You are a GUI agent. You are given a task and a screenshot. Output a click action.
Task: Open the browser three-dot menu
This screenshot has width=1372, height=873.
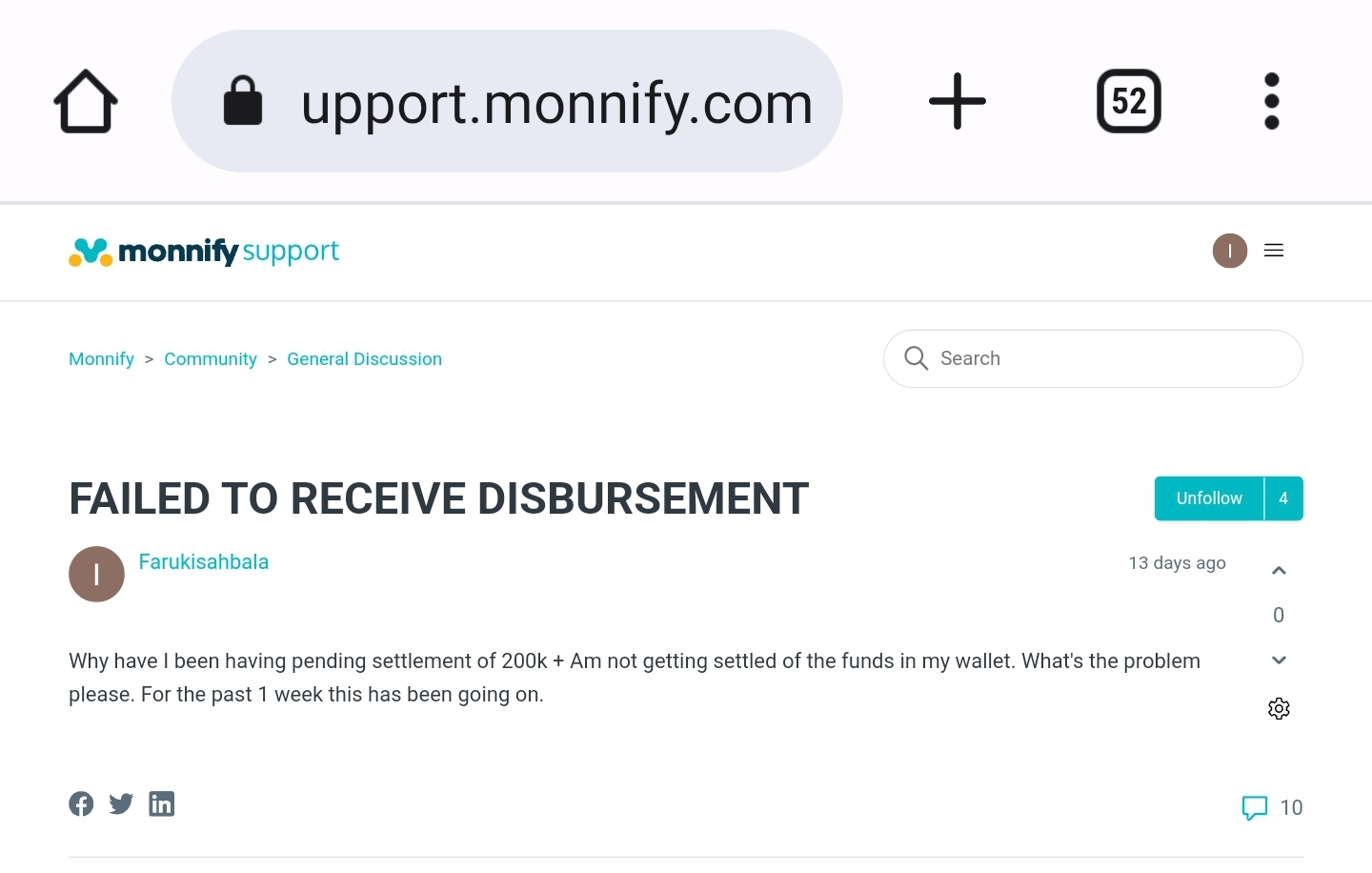1271,101
